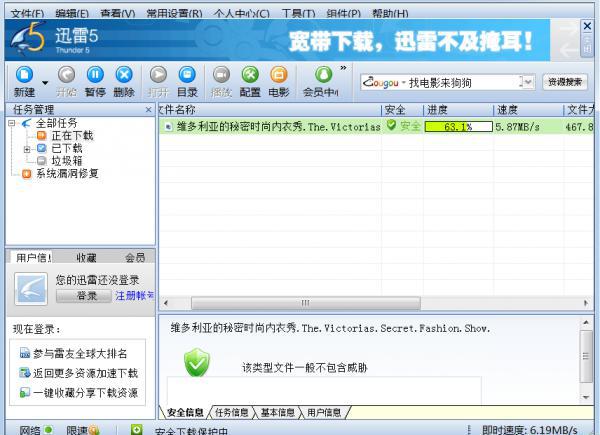This screenshot has height=435, width=600.
Task: Click the Start (开始) toolbar icon
Action: click(67, 75)
